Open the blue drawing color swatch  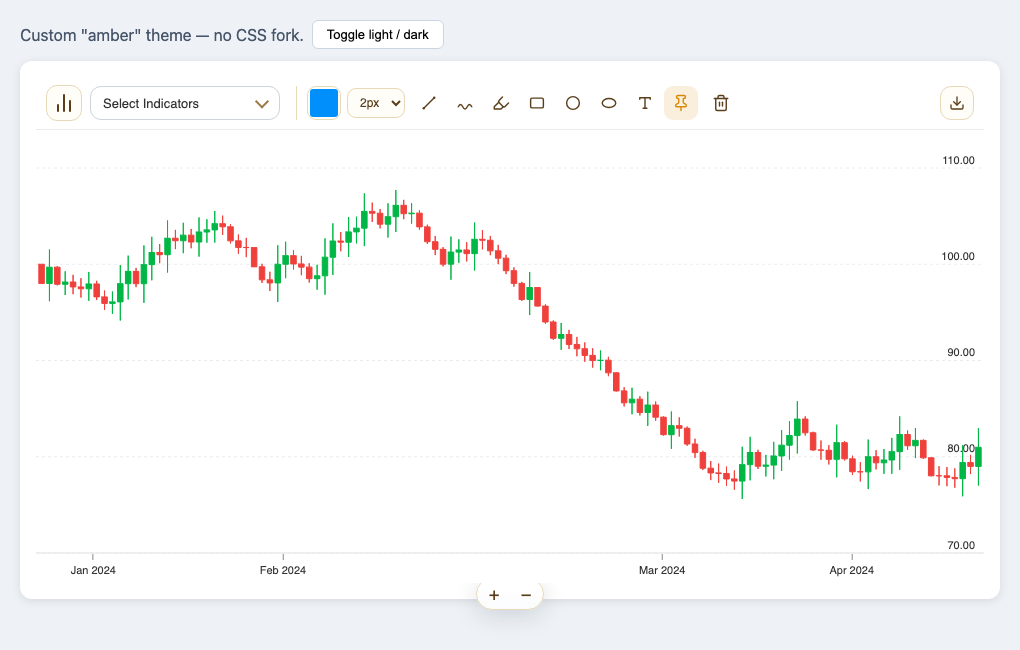(323, 103)
